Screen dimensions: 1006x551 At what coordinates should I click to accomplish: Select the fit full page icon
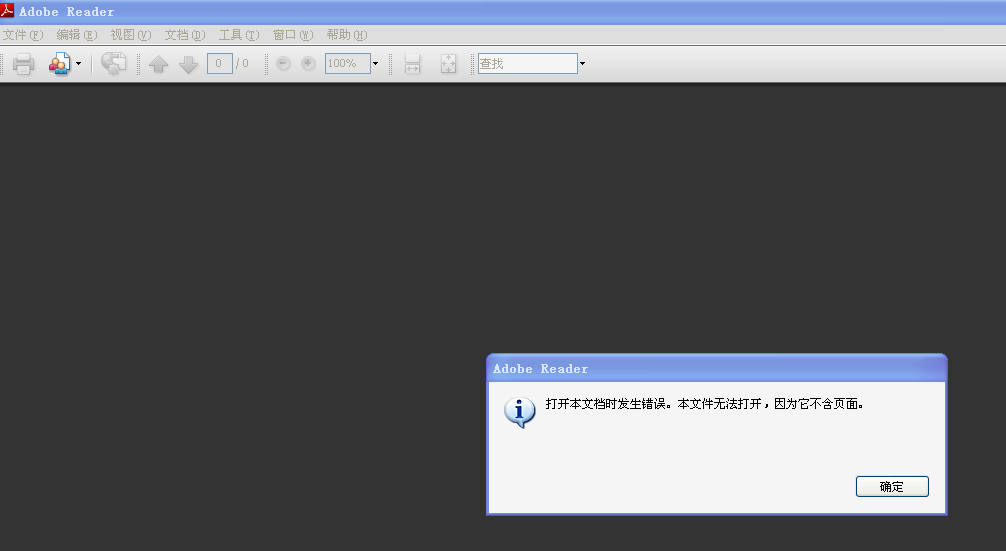point(448,64)
